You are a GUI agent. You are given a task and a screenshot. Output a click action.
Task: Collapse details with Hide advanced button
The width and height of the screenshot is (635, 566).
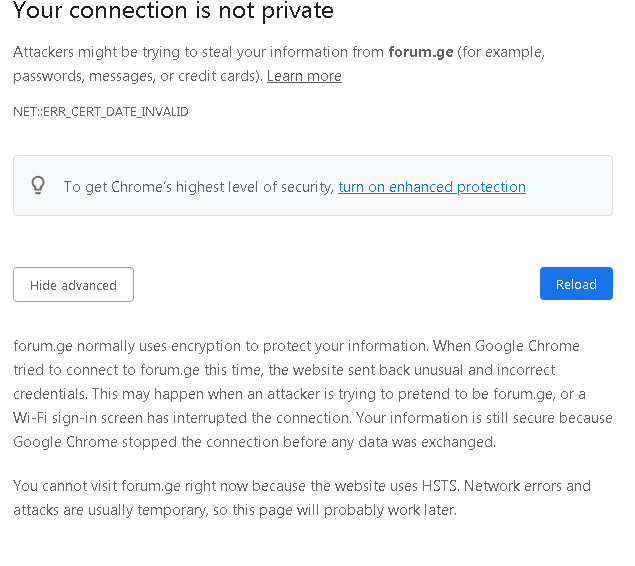click(73, 285)
